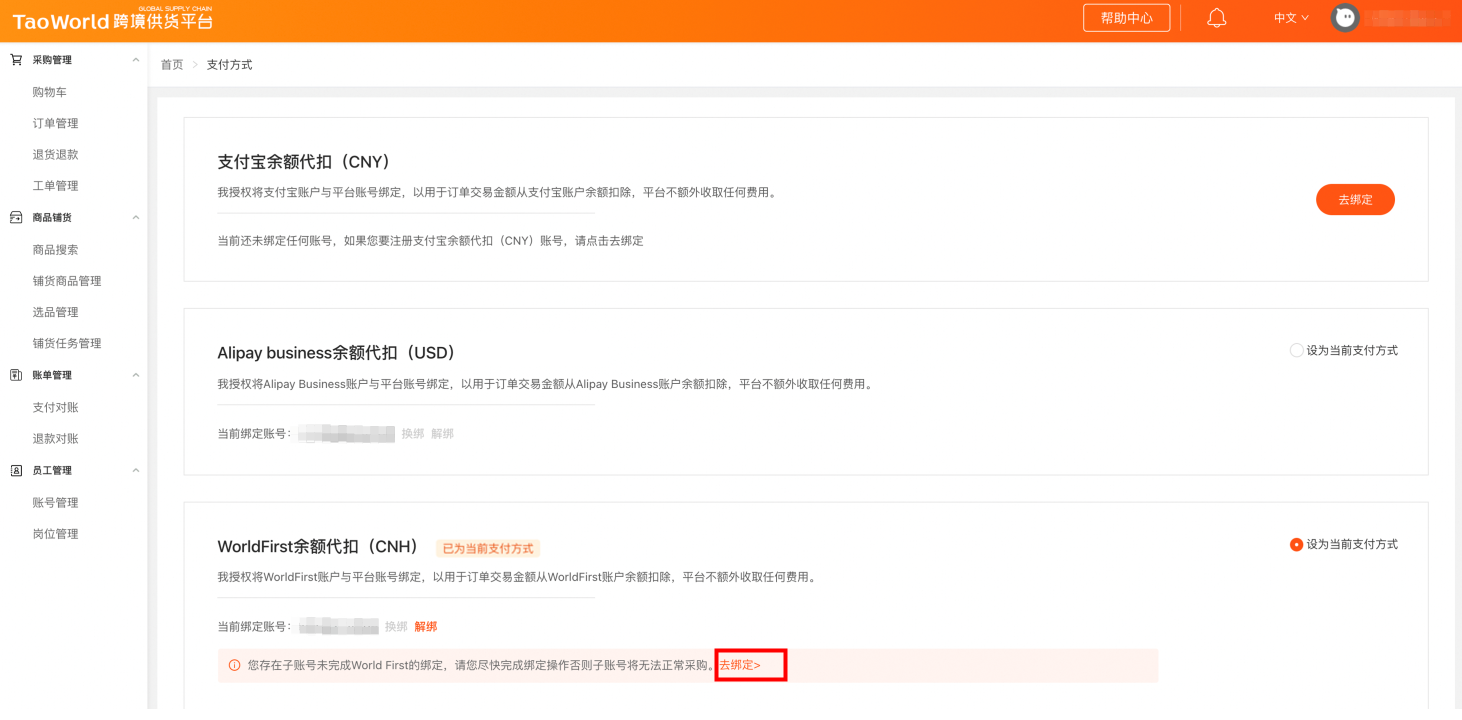This screenshot has height=720, width=1462.
Task: Click 解绑 for the WorldFirst account
Action: [x=426, y=626]
